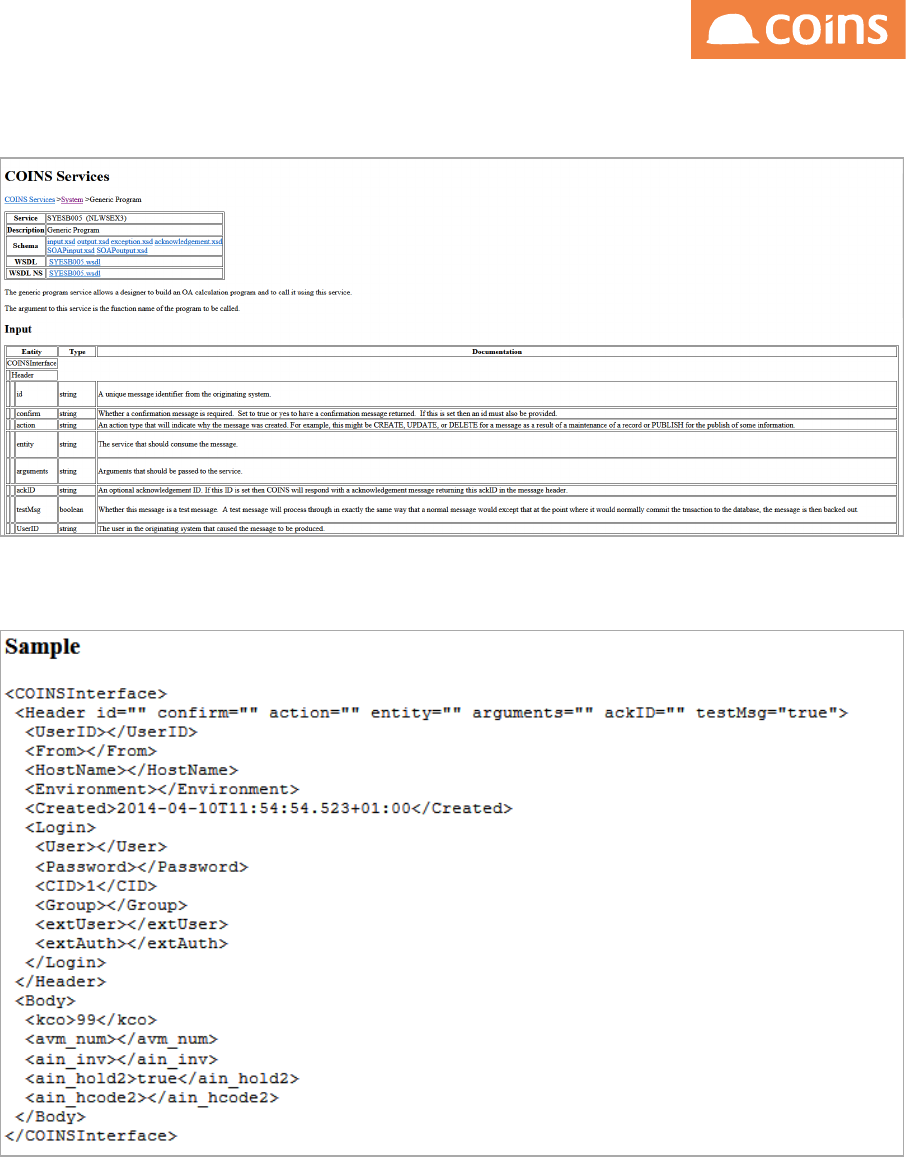Click the 'Header' entity cell
The width and height of the screenshot is (906, 1157).
tap(33, 375)
